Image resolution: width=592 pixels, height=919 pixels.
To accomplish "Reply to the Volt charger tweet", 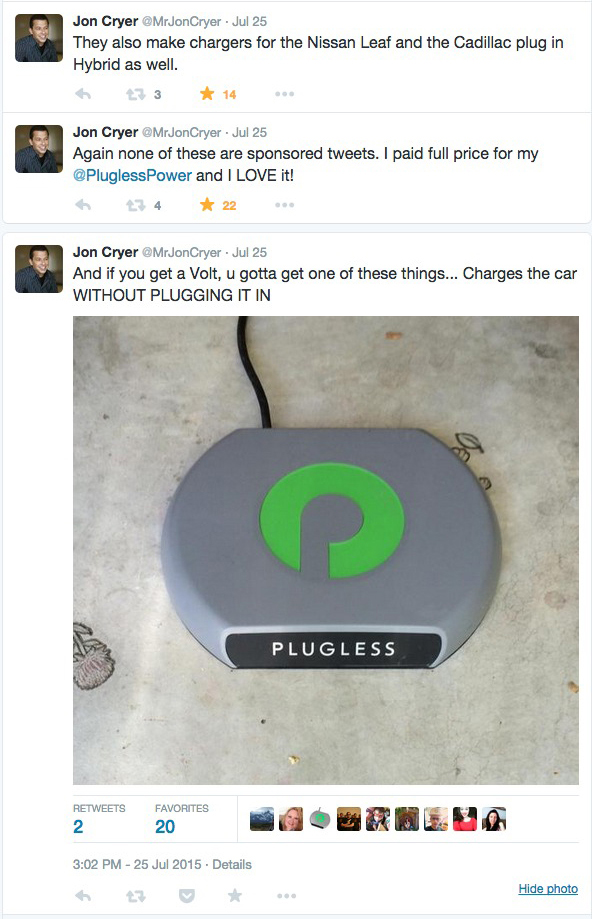I will click(83, 896).
